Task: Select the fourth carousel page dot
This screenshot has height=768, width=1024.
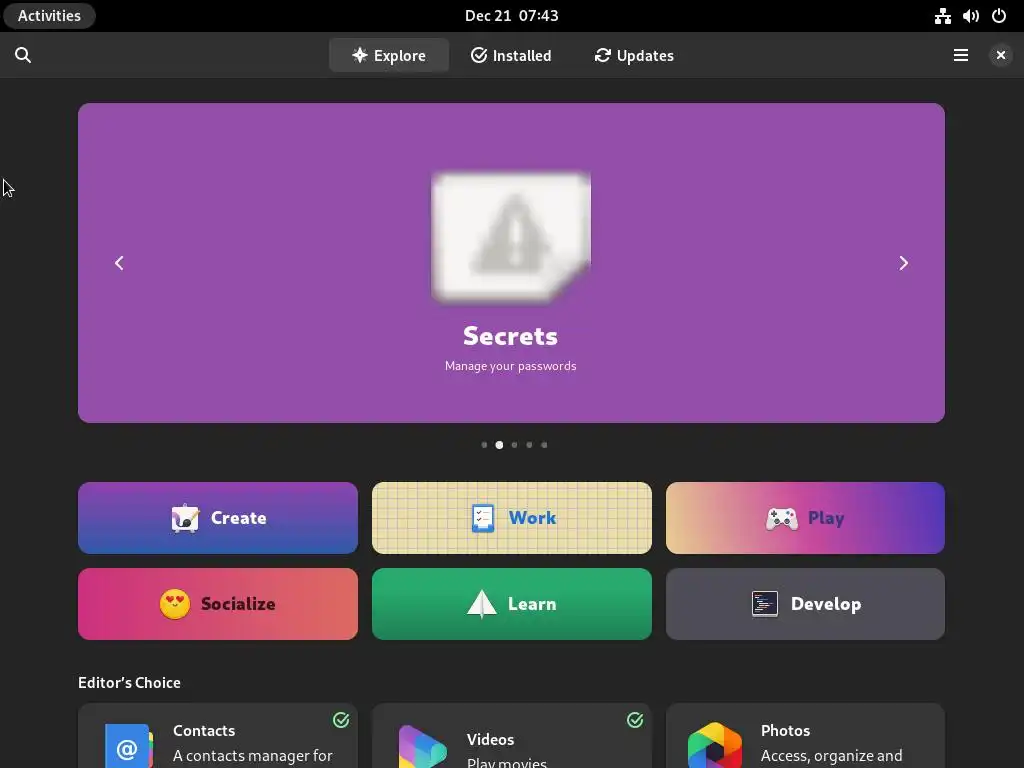Action: pos(529,445)
